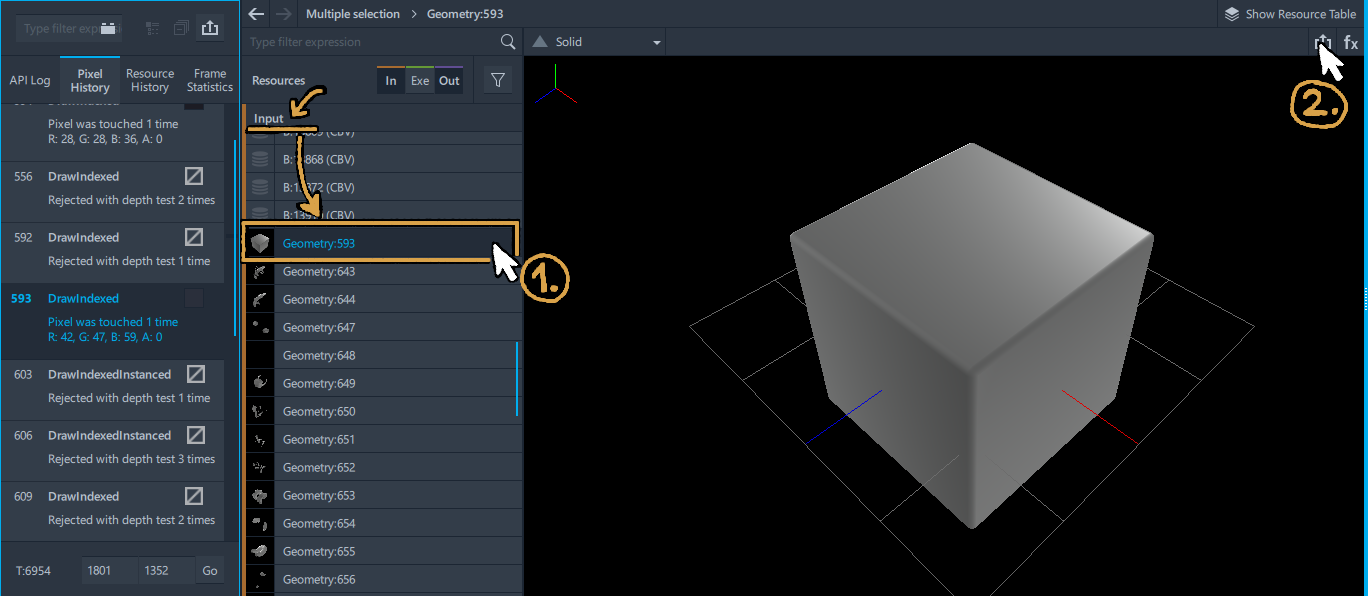This screenshot has width=1368, height=596.
Task: Switch to the Resource History tab
Action: click(x=150, y=80)
